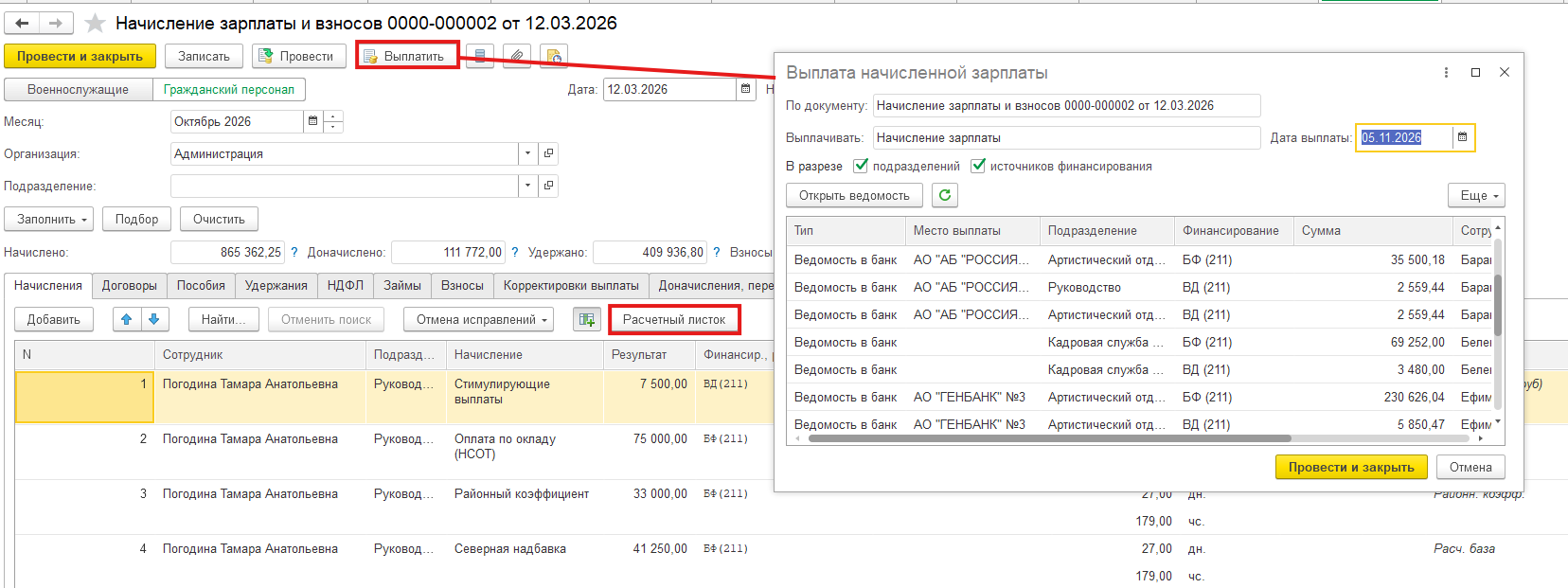Open the Корректировки выплаты tab
Viewport: 1568px width, 588px height.
(x=571, y=285)
